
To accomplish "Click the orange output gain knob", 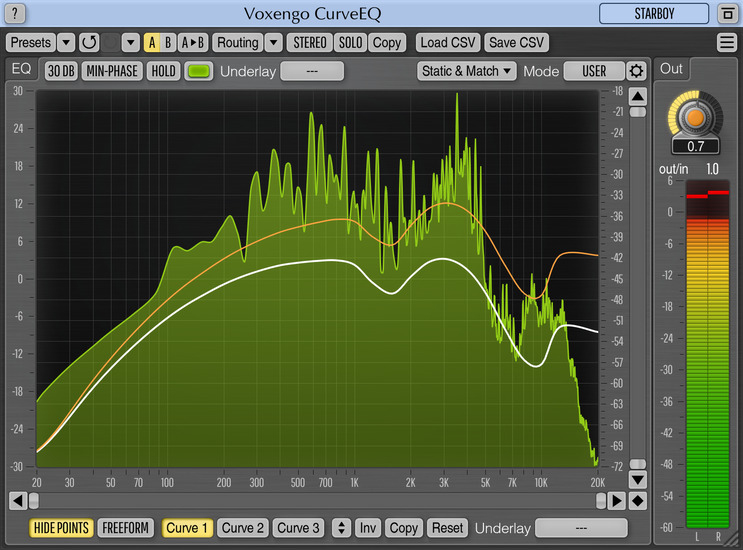I will pos(695,117).
